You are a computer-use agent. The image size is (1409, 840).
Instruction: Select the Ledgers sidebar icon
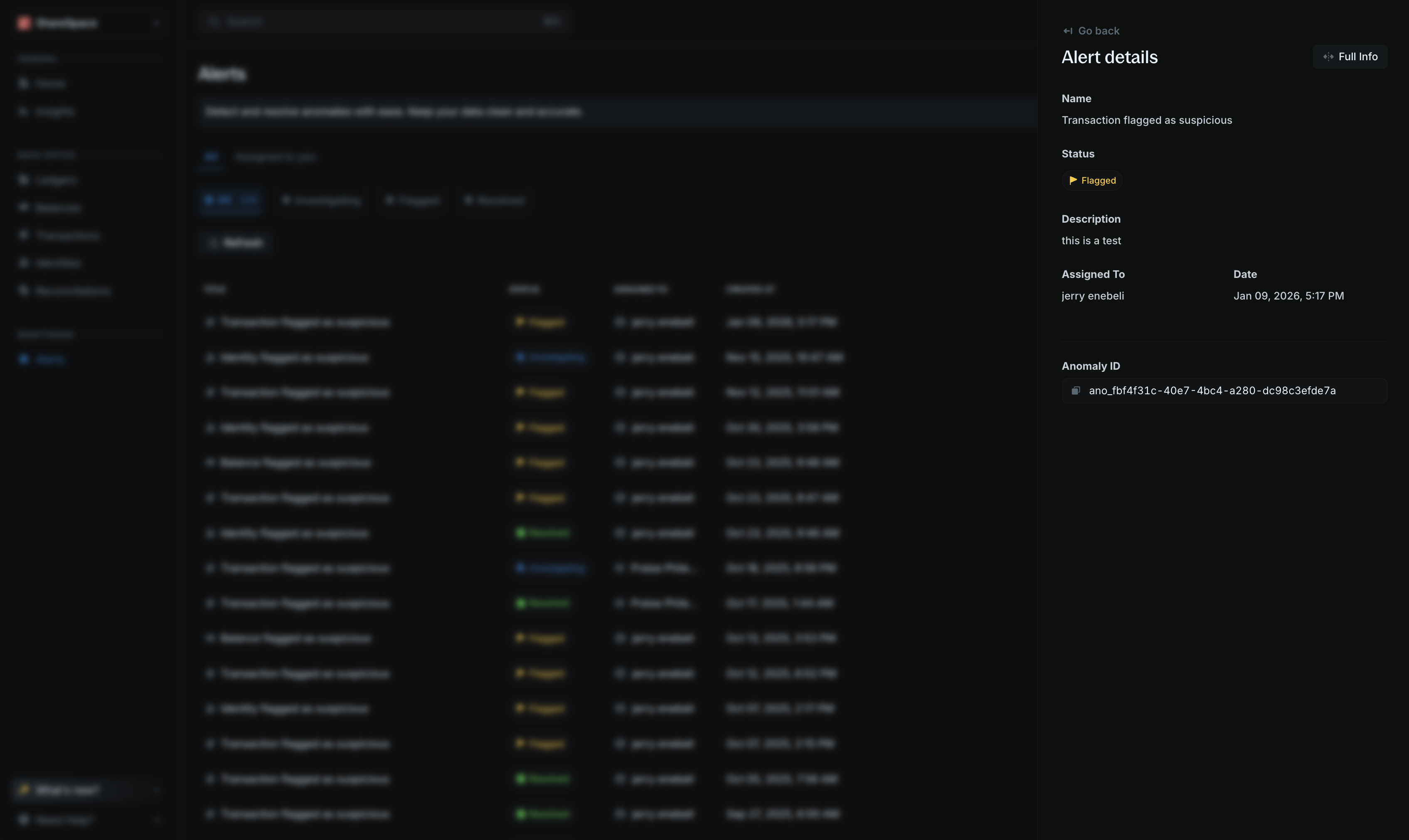23,179
